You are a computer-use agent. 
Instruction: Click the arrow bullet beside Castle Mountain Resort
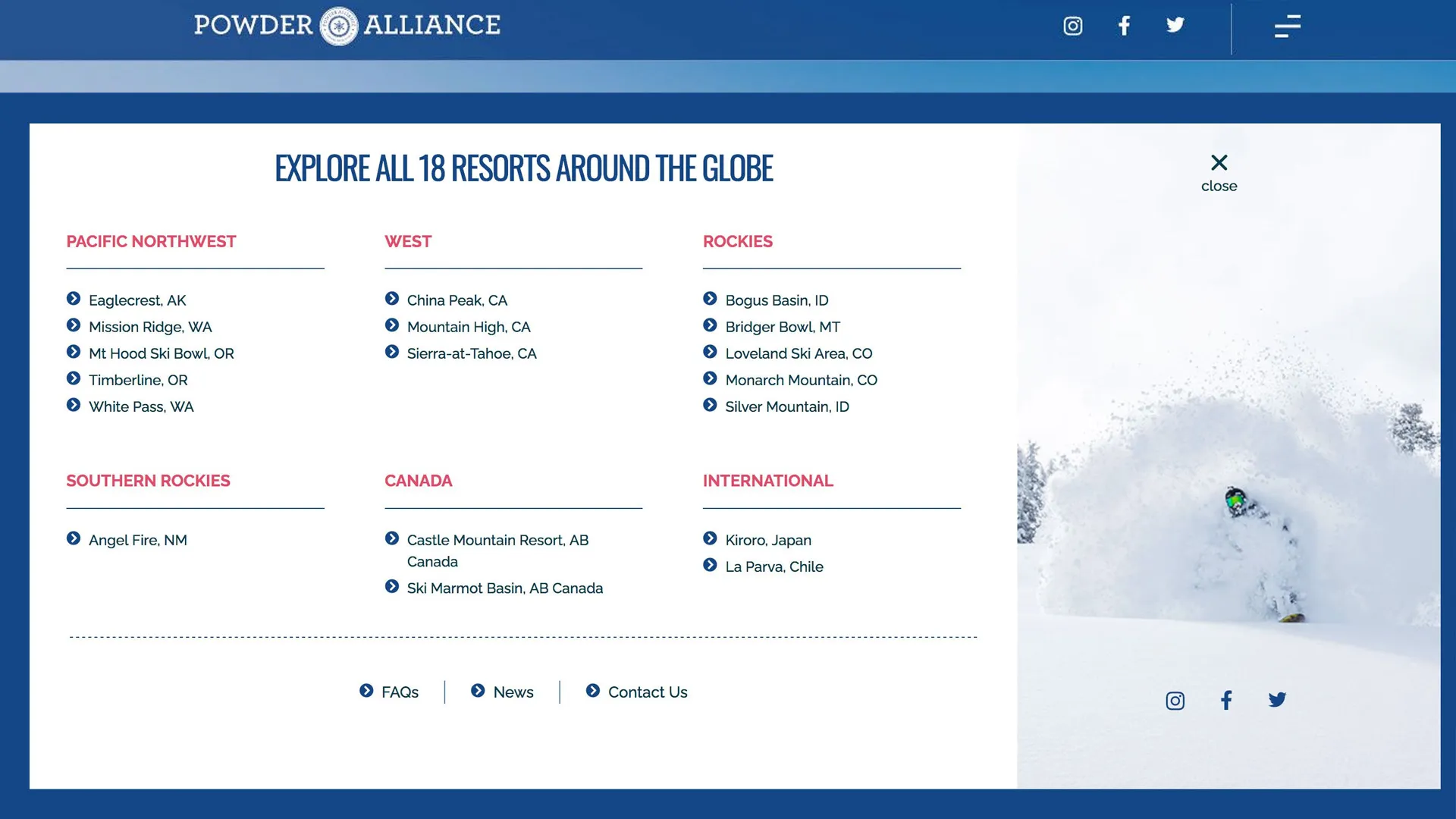tap(392, 538)
